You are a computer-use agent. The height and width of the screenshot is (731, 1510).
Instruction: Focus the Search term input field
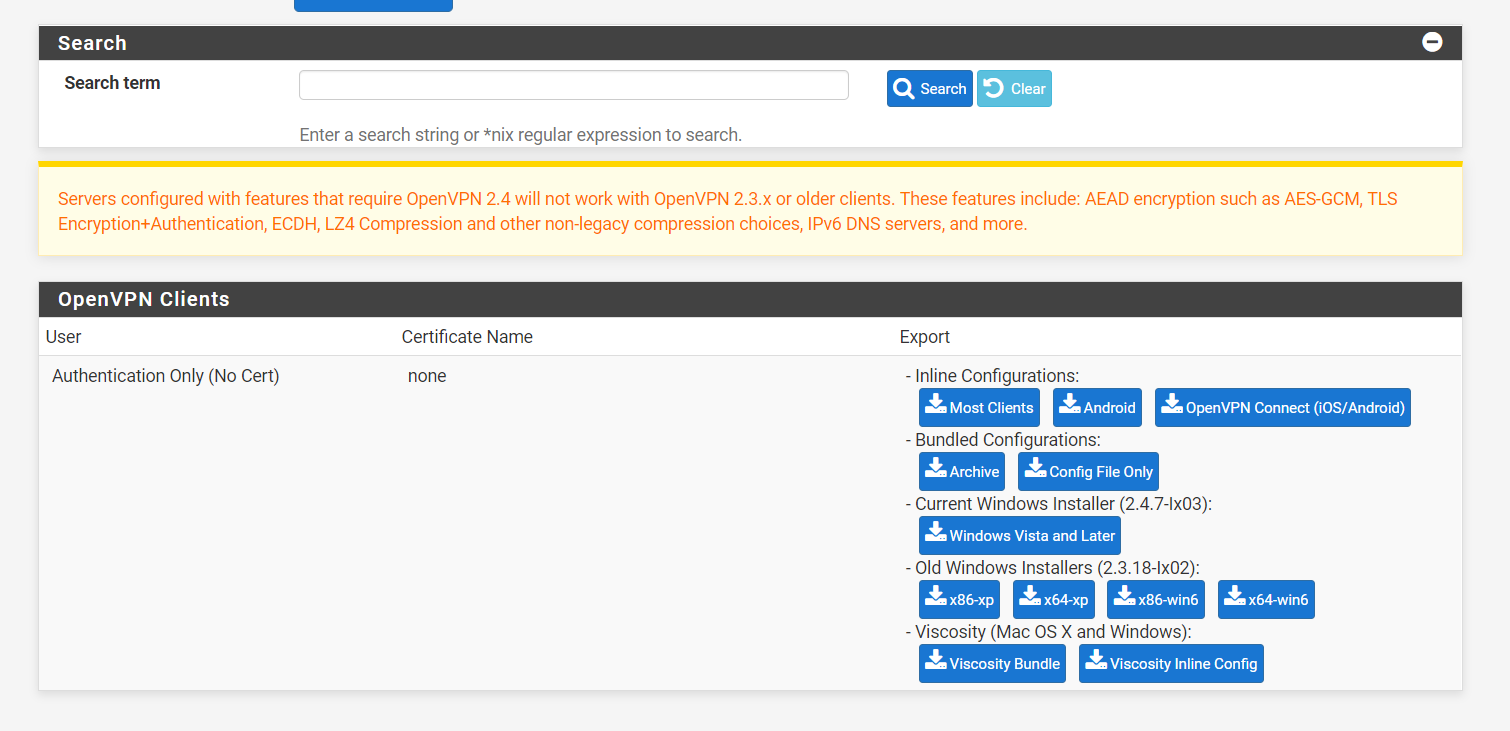(x=574, y=85)
